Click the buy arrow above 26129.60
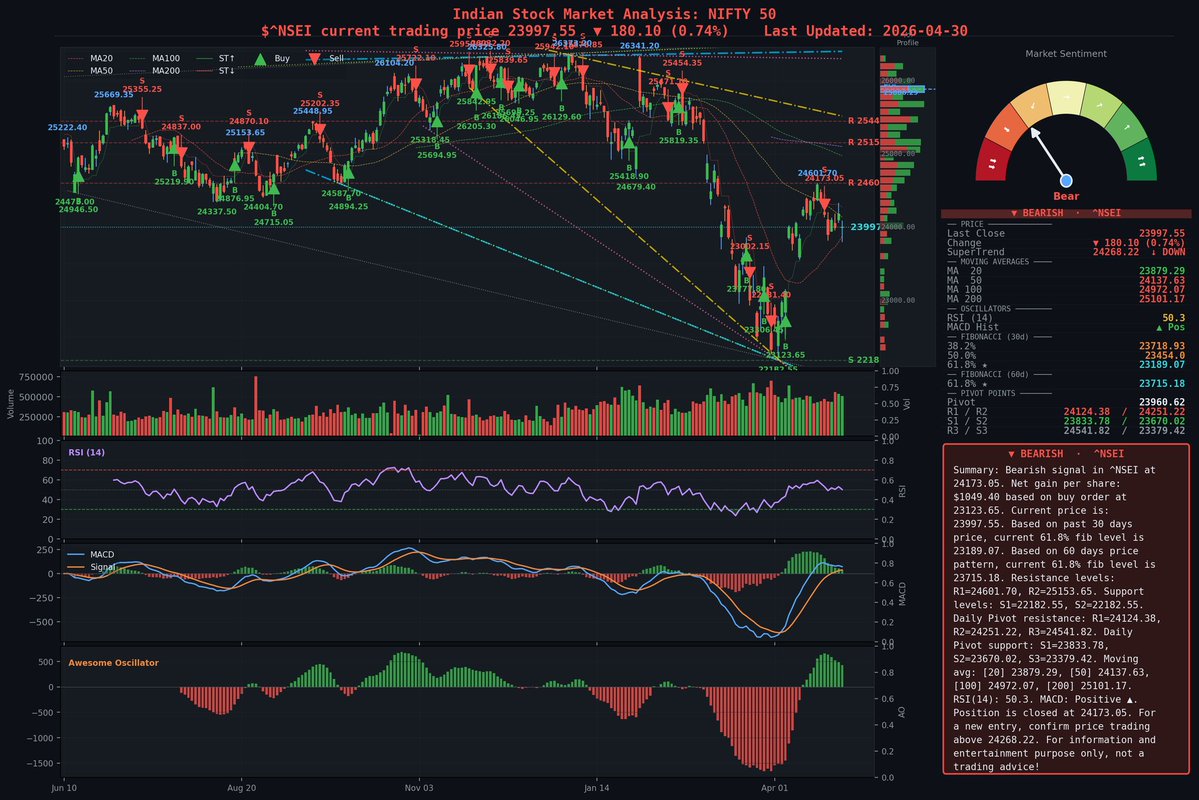The image size is (1199, 800). [x=561, y=83]
